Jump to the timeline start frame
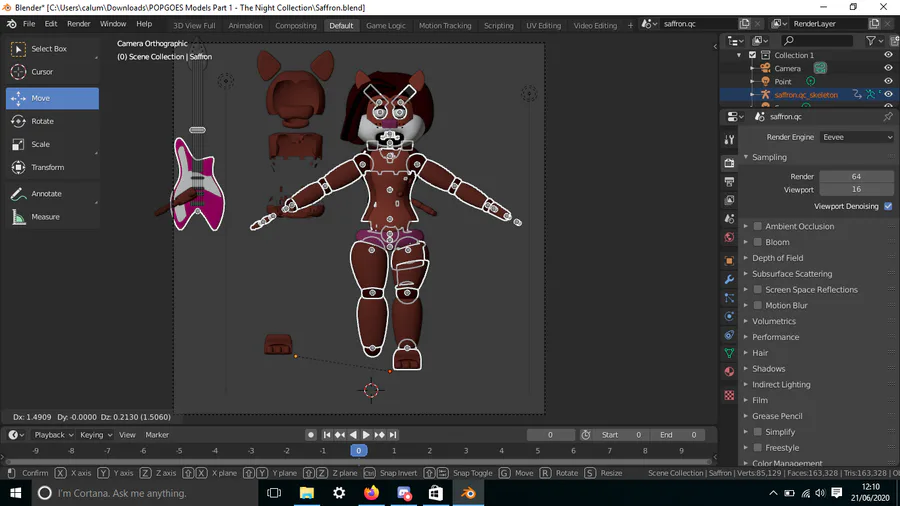 pyautogui.click(x=327, y=435)
